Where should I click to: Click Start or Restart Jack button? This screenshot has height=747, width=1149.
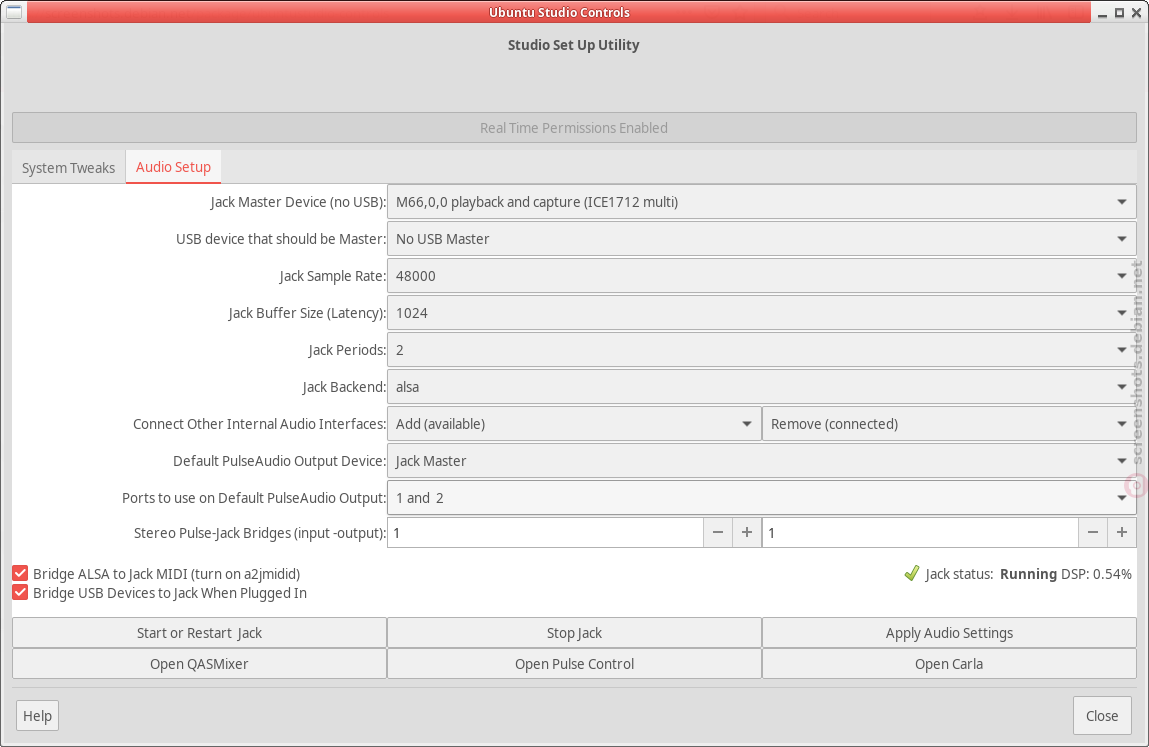point(199,633)
